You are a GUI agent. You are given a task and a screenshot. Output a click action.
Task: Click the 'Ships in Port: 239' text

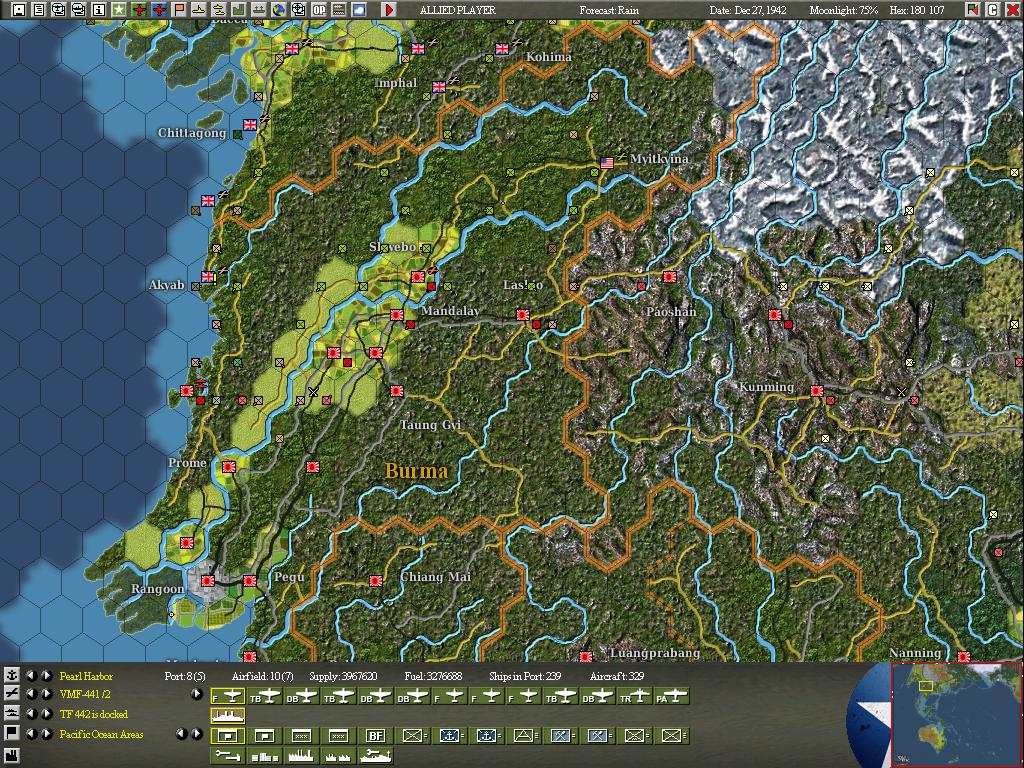coord(525,676)
